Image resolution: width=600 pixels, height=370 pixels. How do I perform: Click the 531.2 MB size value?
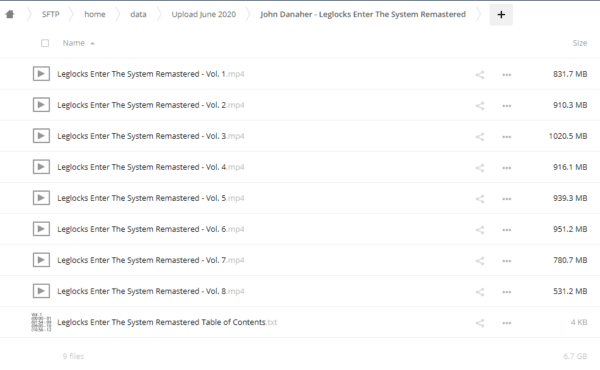tap(570, 291)
